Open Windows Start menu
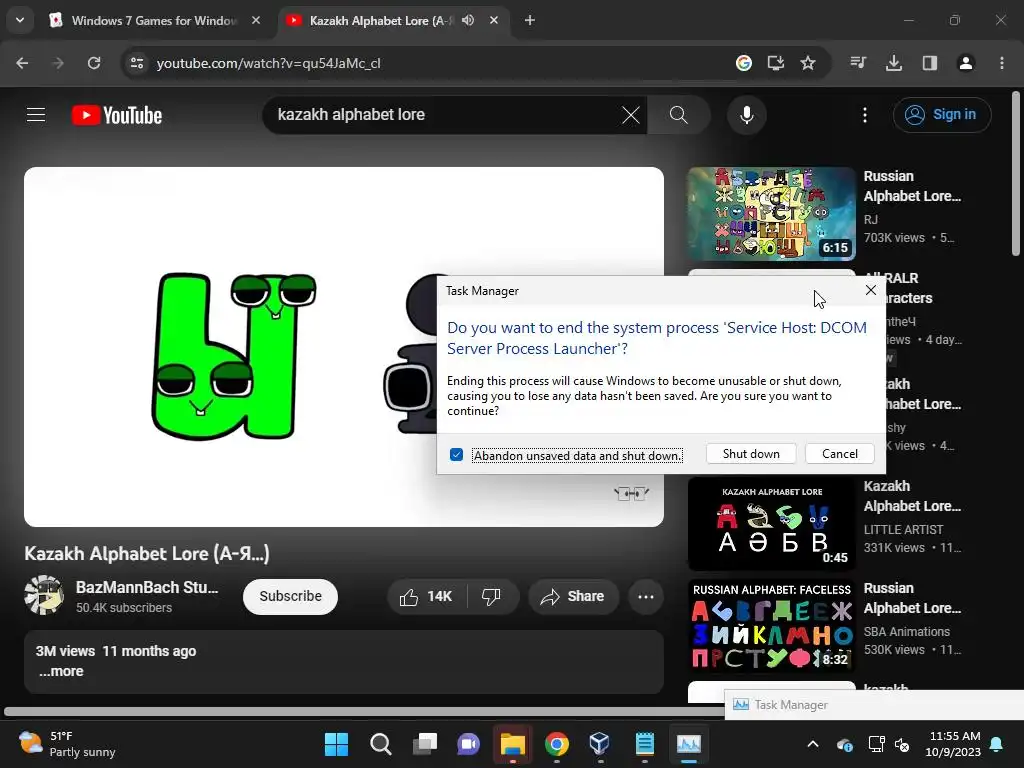The height and width of the screenshot is (768, 1024). click(x=336, y=744)
